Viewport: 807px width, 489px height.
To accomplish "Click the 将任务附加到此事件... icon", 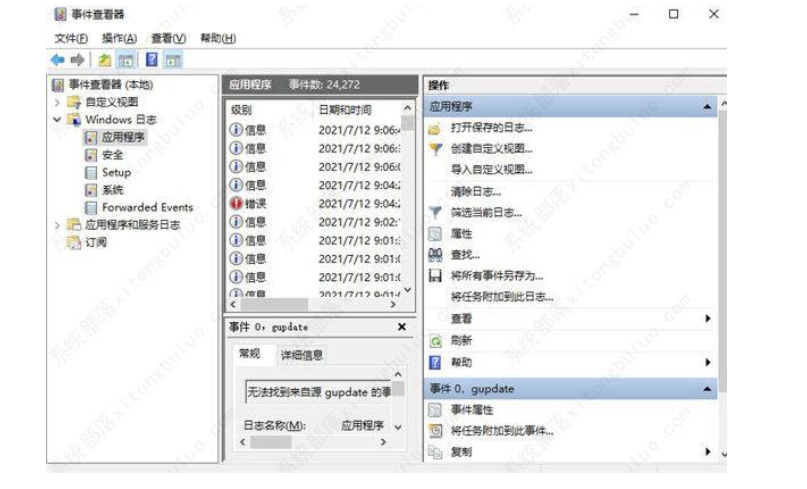I will click(435, 431).
